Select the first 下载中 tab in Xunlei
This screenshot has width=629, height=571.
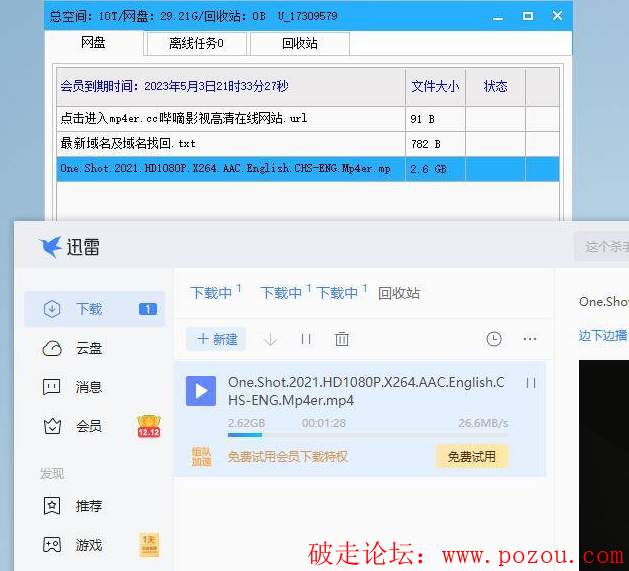215,293
